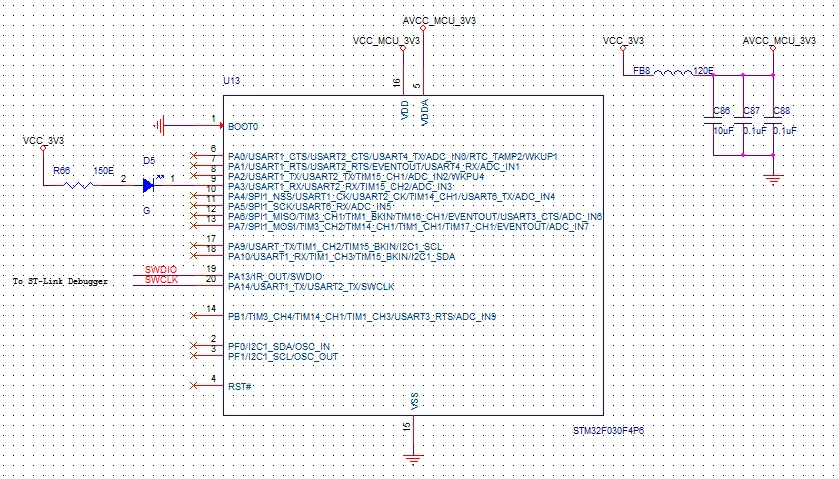
Task: Select no-connect X marker on PB1 pin
Action: pyautogui.click(x=194, y=316)
